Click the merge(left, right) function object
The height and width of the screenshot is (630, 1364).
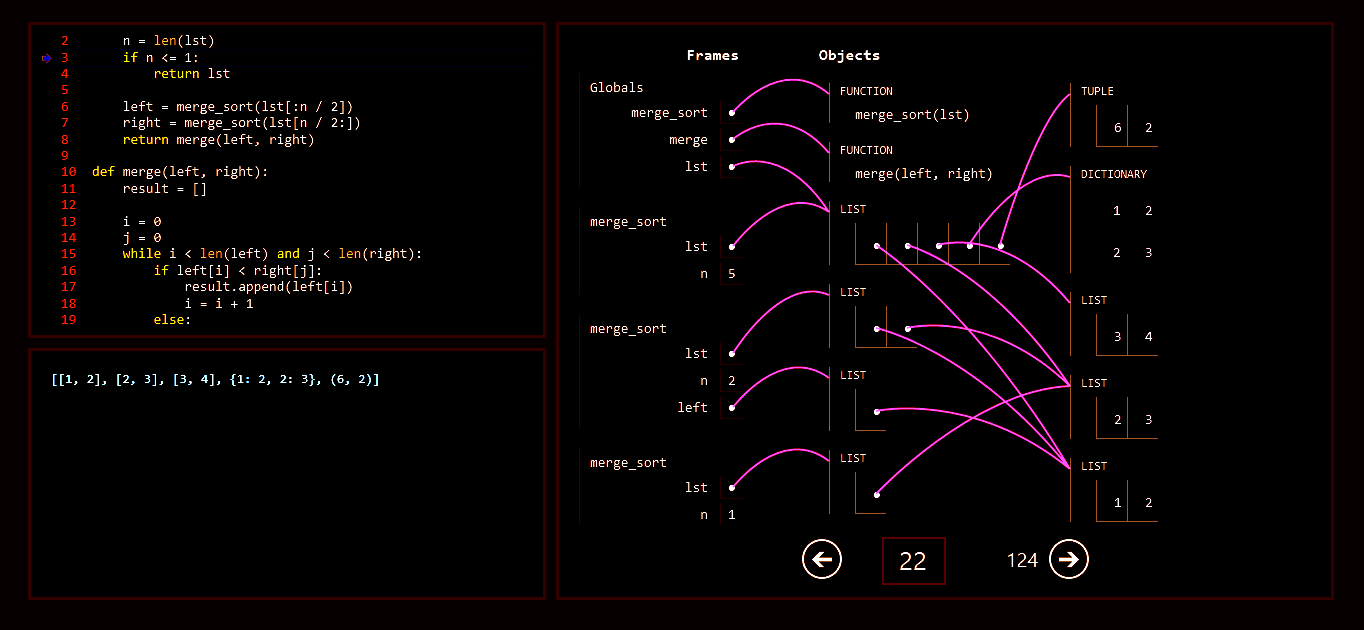coord(923,174)
